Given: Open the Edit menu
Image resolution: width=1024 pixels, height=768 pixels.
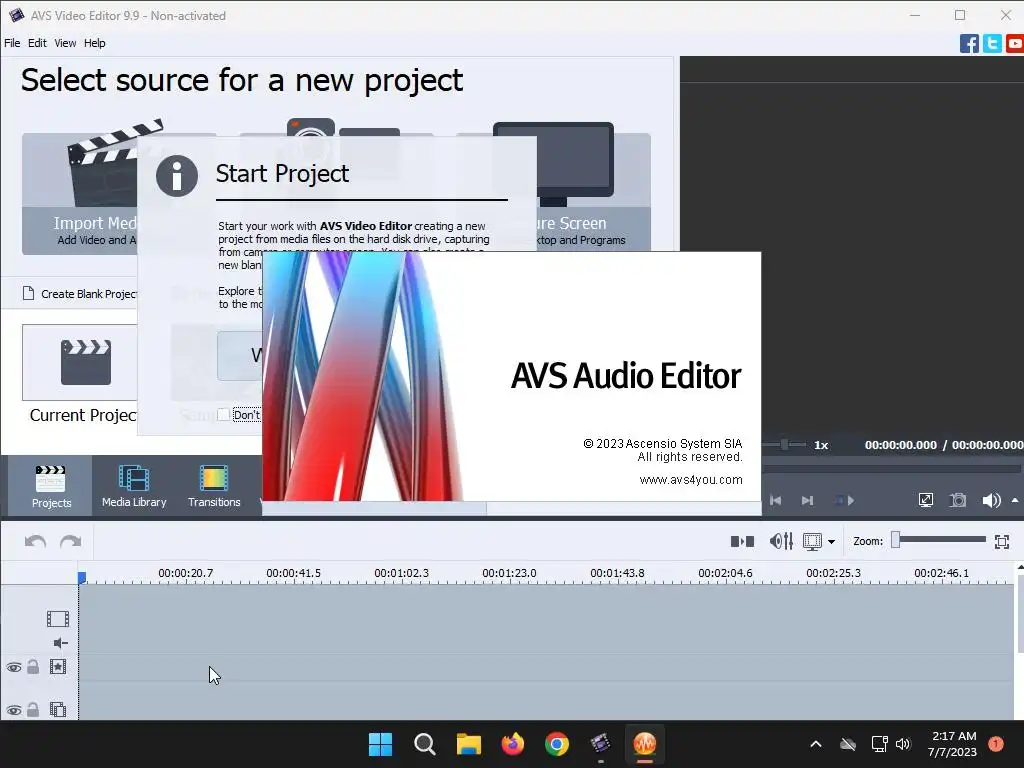Looking at the screenshot, I should [x=37, y=43].
